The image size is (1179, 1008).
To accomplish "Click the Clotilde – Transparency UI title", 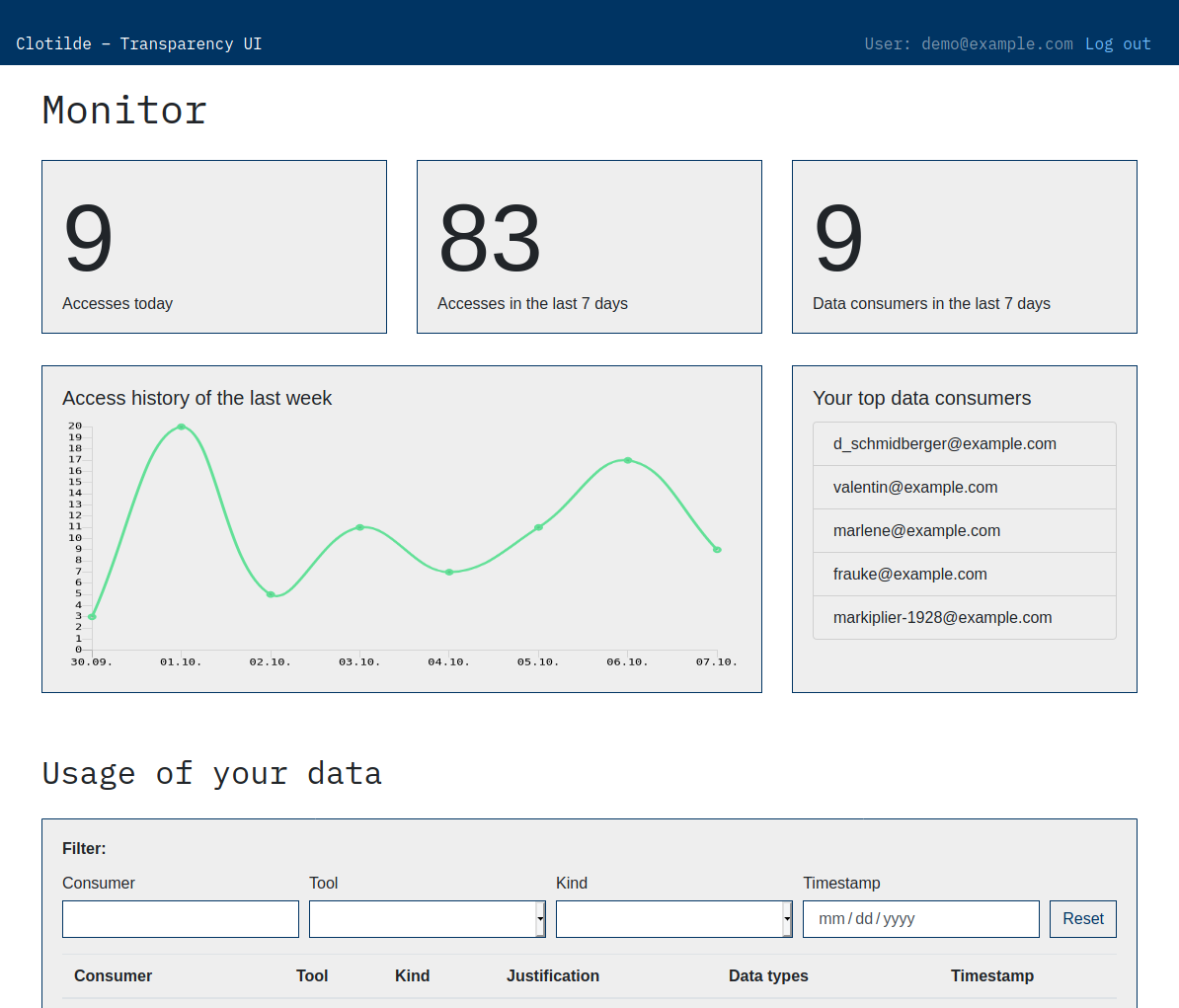I will (x=138, y=43).
